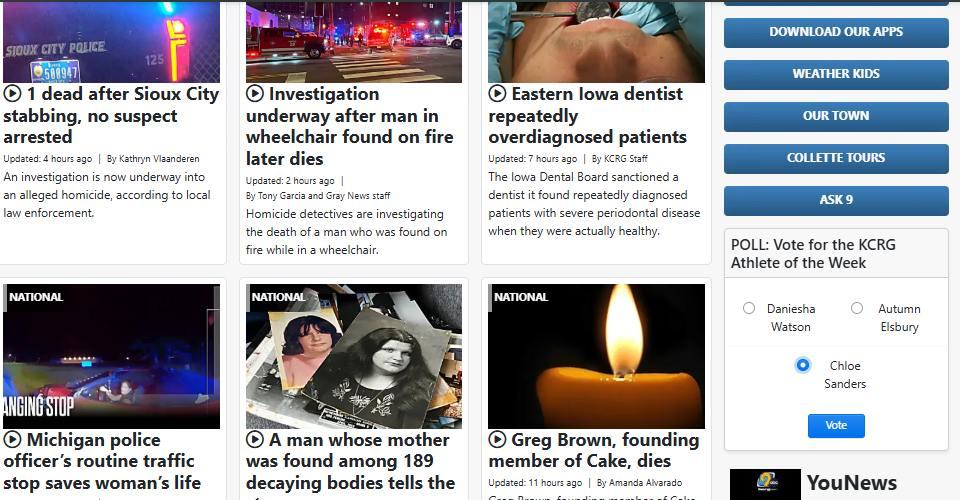960x500 pixels.
Task: Open the Download Our Apps sidebar button
Action: 836,32
